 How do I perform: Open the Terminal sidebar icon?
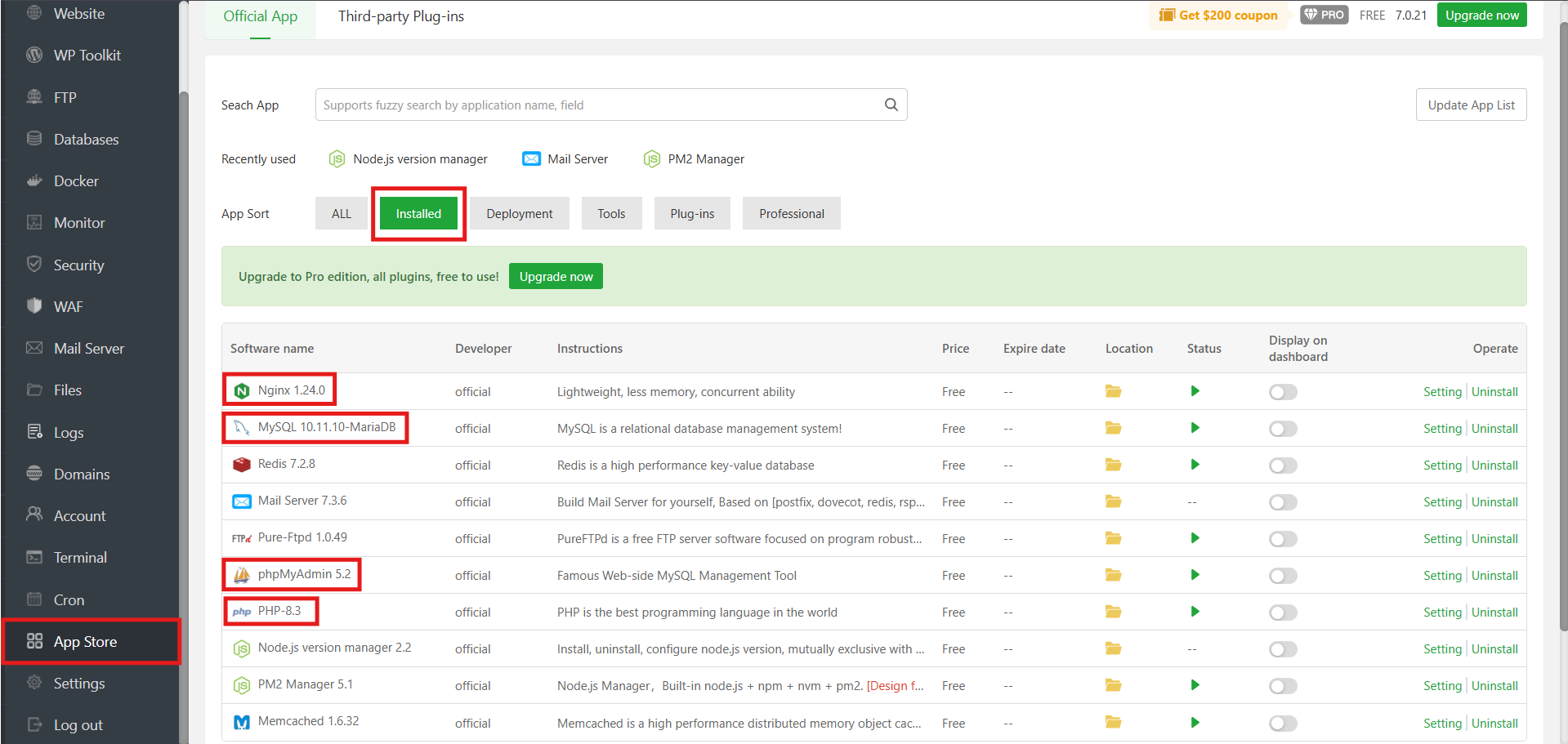tap(34, 557)
